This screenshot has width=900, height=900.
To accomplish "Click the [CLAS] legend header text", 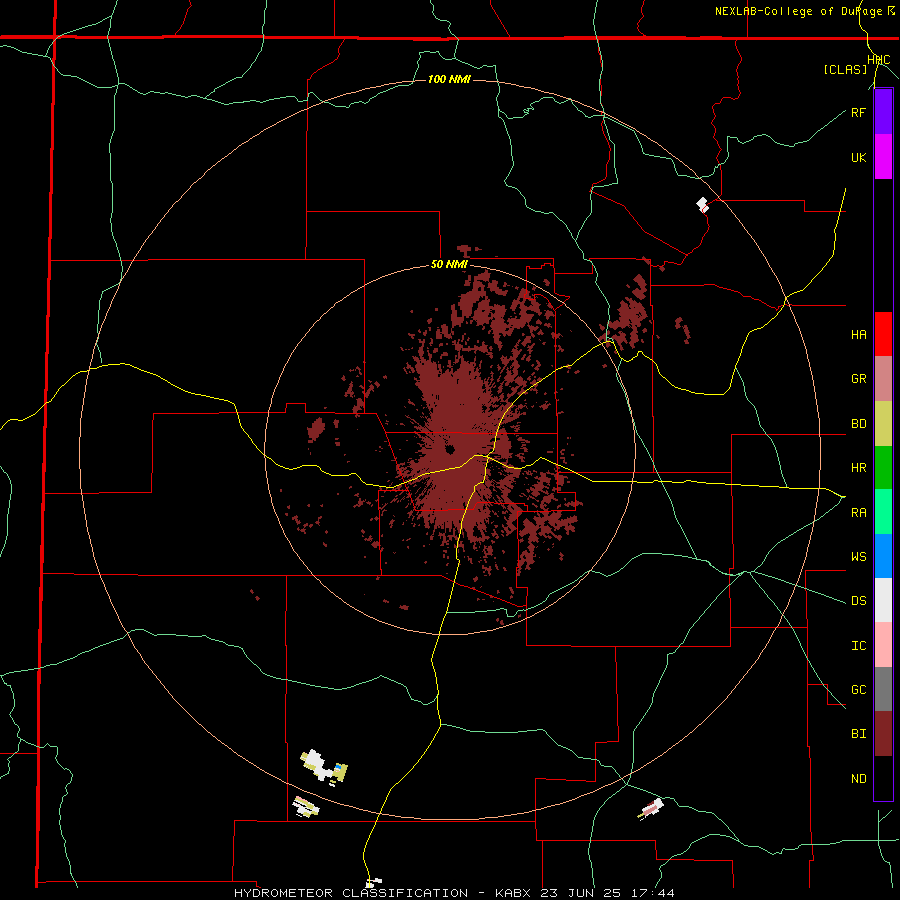I will click(x=845, y=69).
